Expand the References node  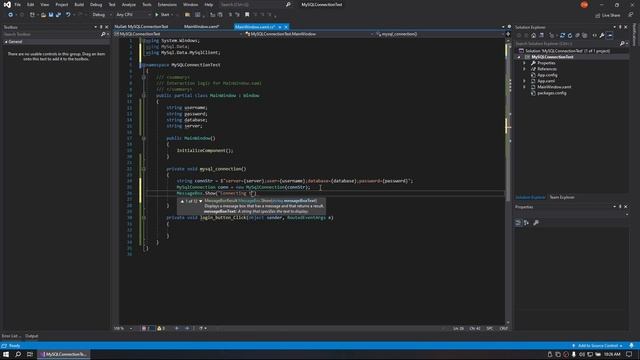(x=524, y=69)
